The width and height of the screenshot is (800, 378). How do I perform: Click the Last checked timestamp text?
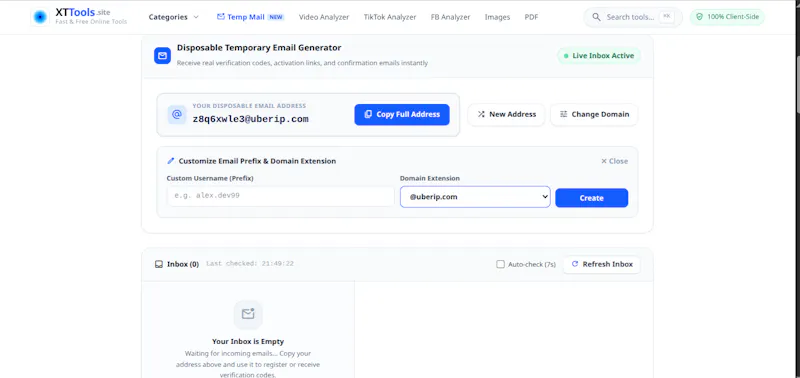(249, 264)
